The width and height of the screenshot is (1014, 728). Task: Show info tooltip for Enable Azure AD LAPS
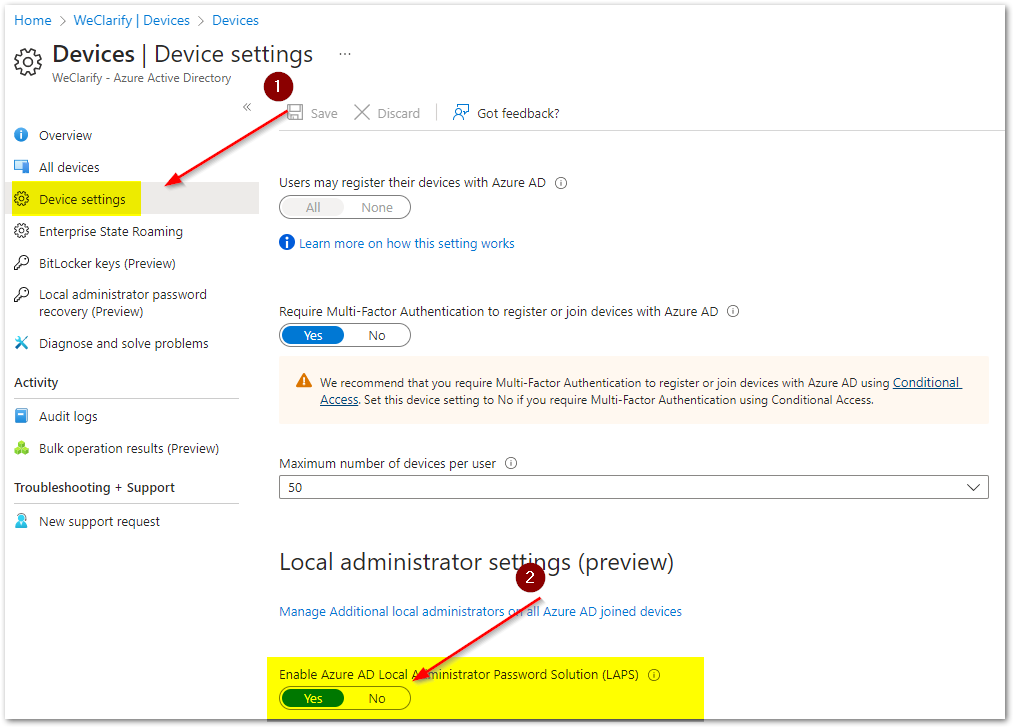654,674
